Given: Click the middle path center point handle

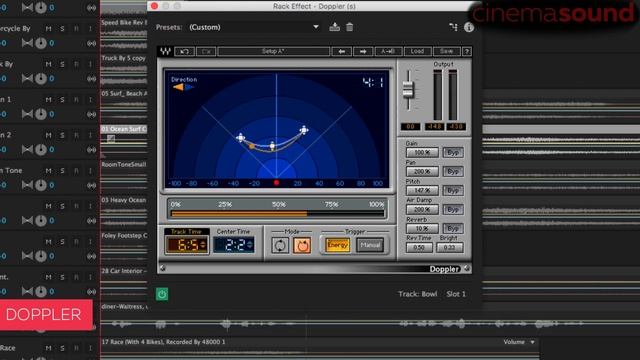Looking at the screenshot, I should coord(272,145).
